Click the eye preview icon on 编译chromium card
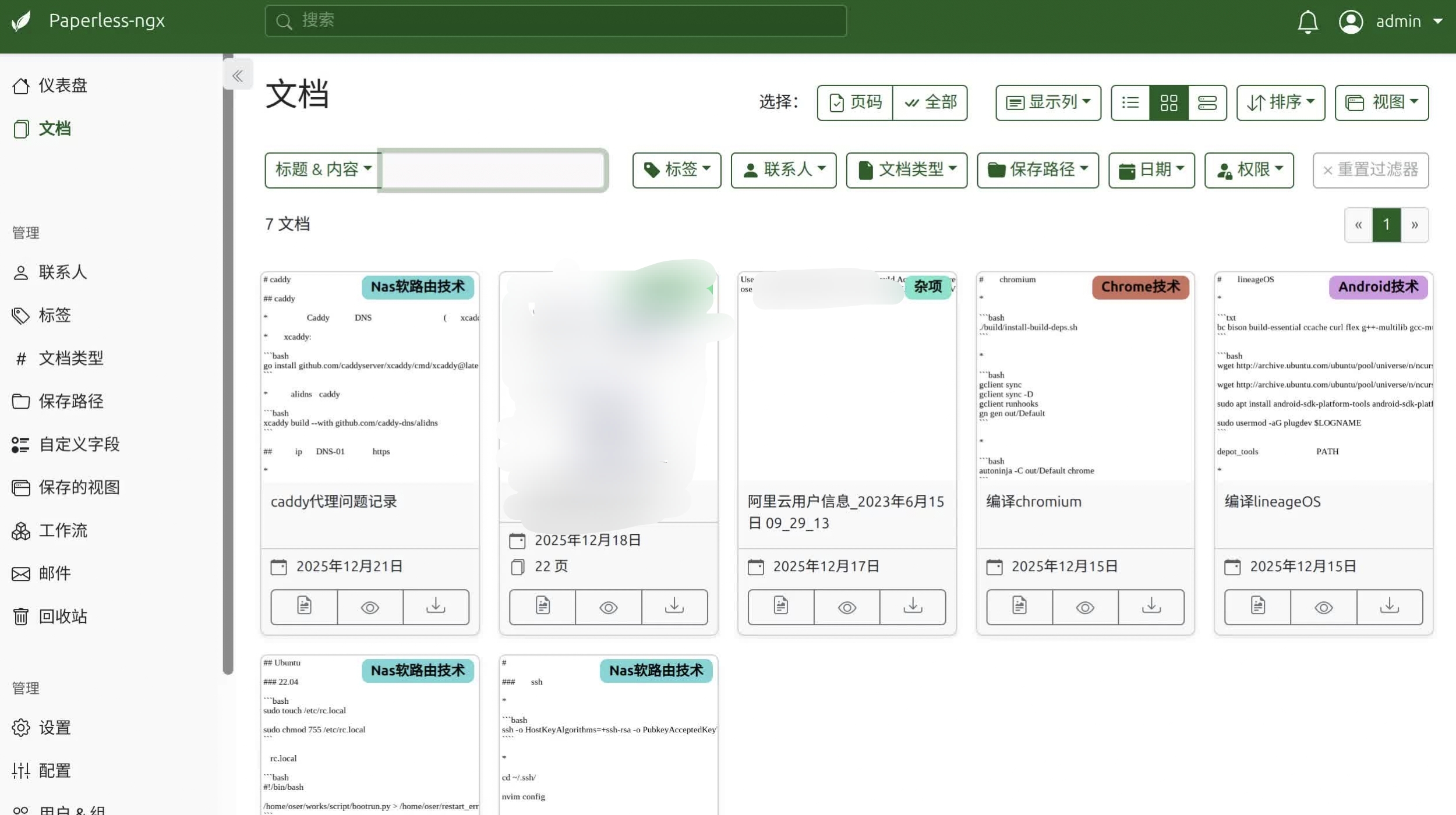Viewport: 1456px width, 815px height. [1084, 607]
